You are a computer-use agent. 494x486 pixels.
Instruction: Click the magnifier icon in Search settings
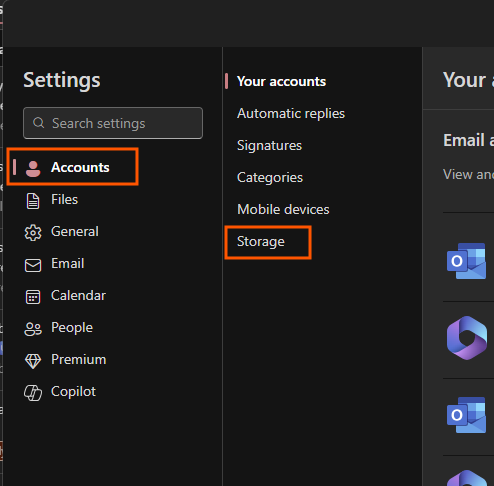(39, 123)
